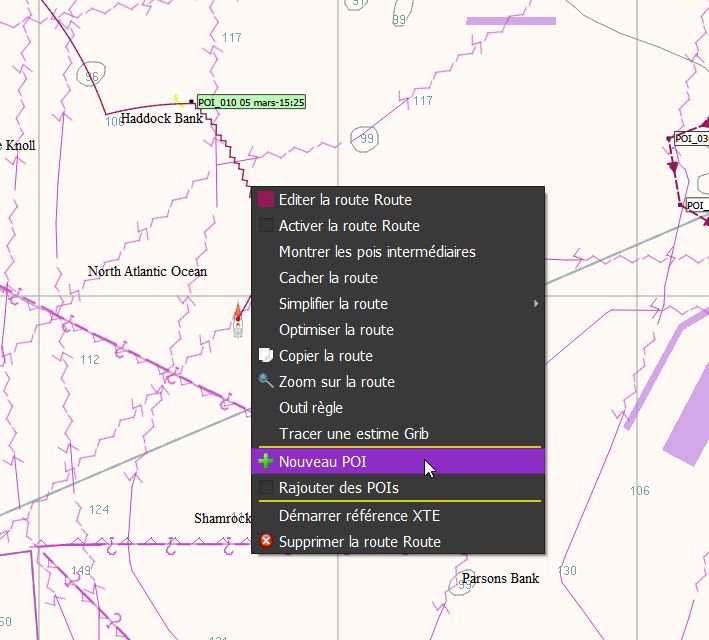This screenshot has width=709, height=640.
Task: Expand the Simplifier la route submenu arrow
Action: 536,304
